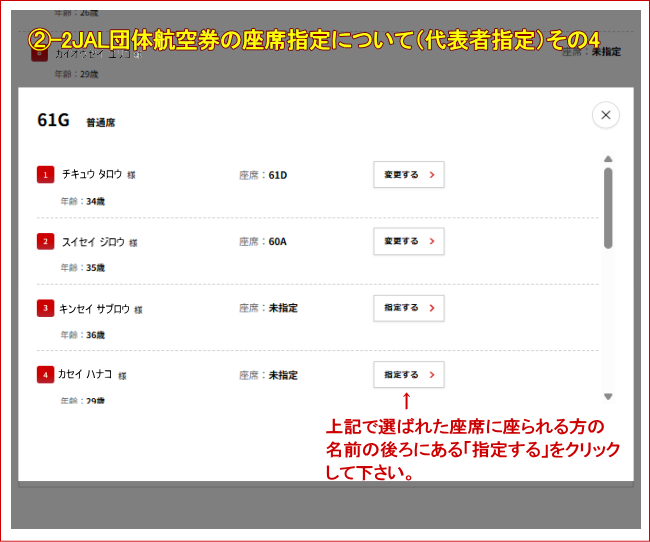This screenshot has width=650, height=542.
Task: Click passenger number 2 red badge
Action: pyautogui.click(x=46, y=241)
